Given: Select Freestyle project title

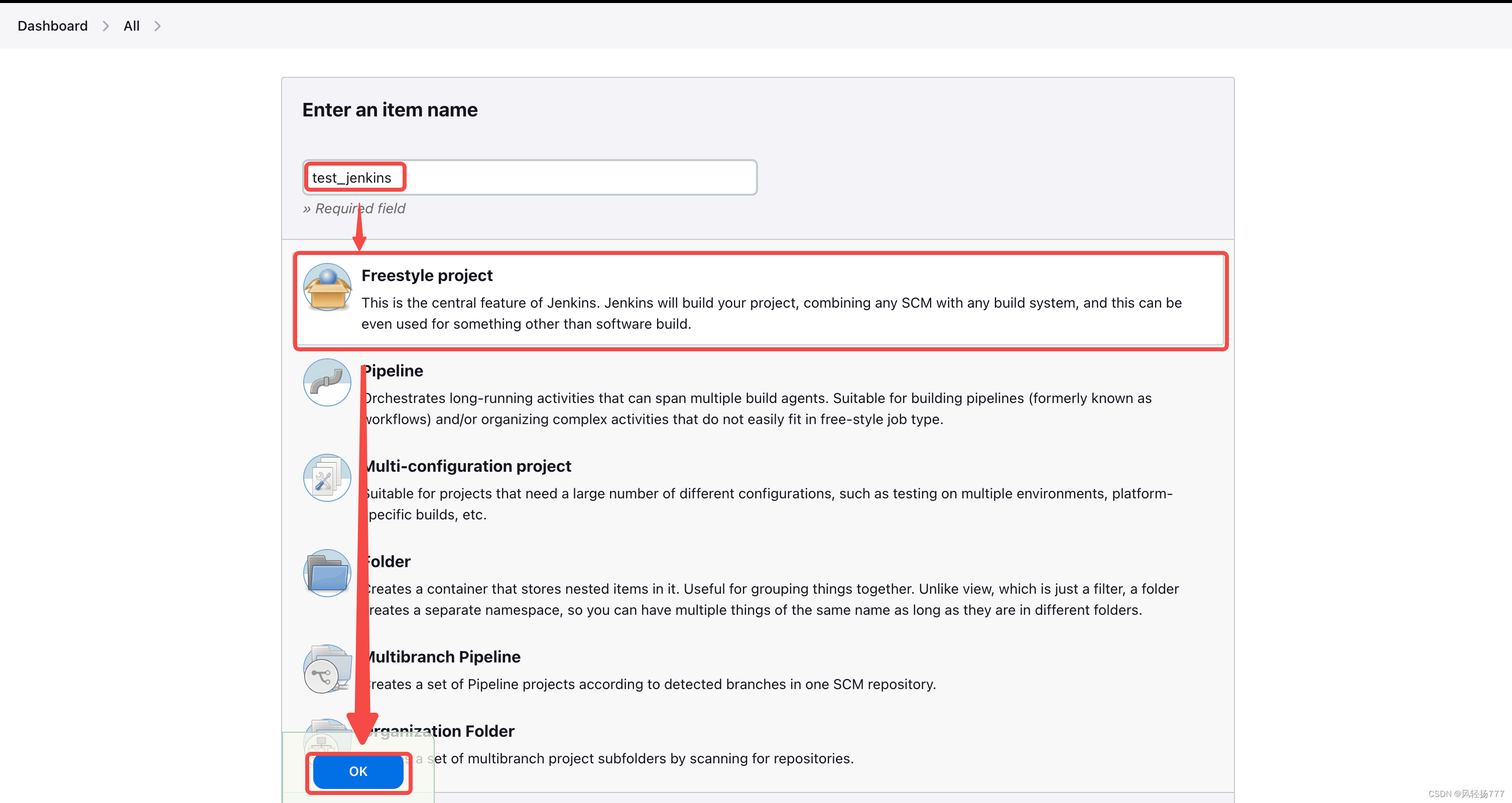Looking at the screenshot, I should click(x=427, y=276).
